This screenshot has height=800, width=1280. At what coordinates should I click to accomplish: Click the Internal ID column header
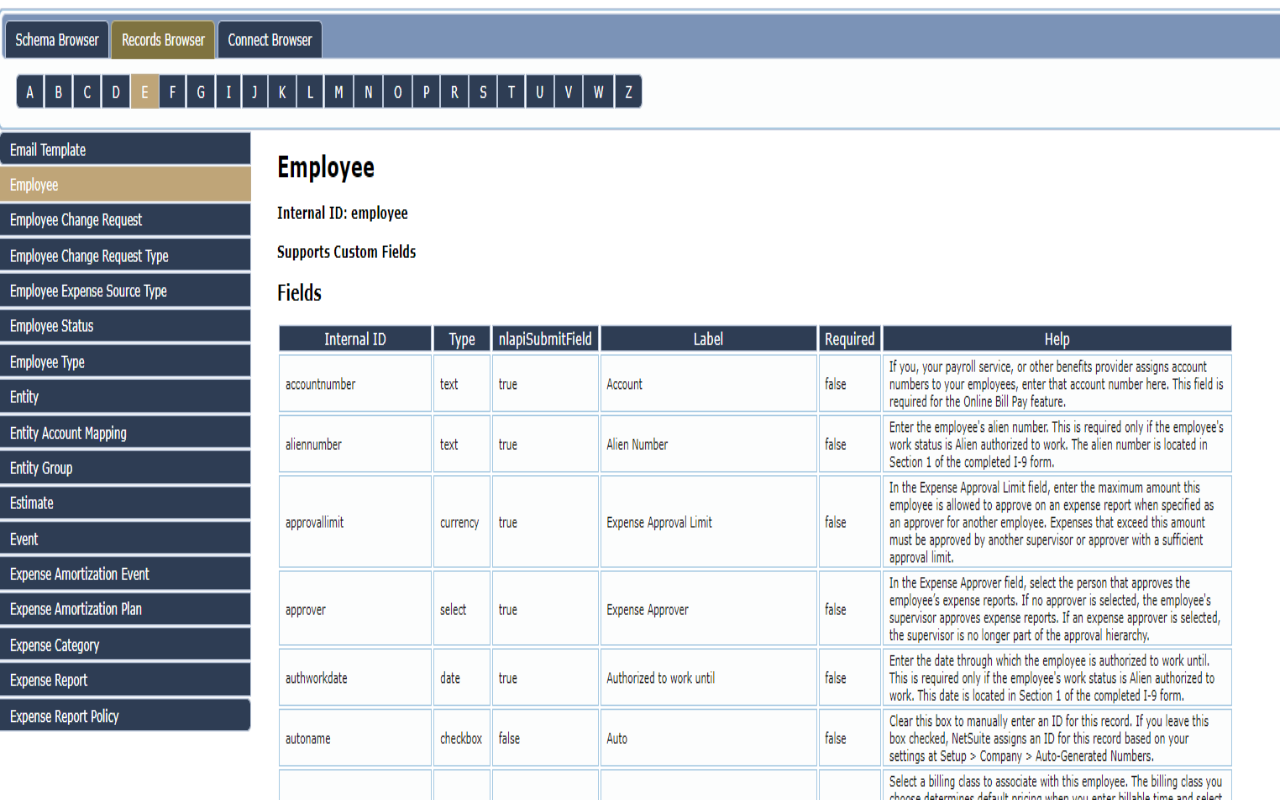pos(354,338)
